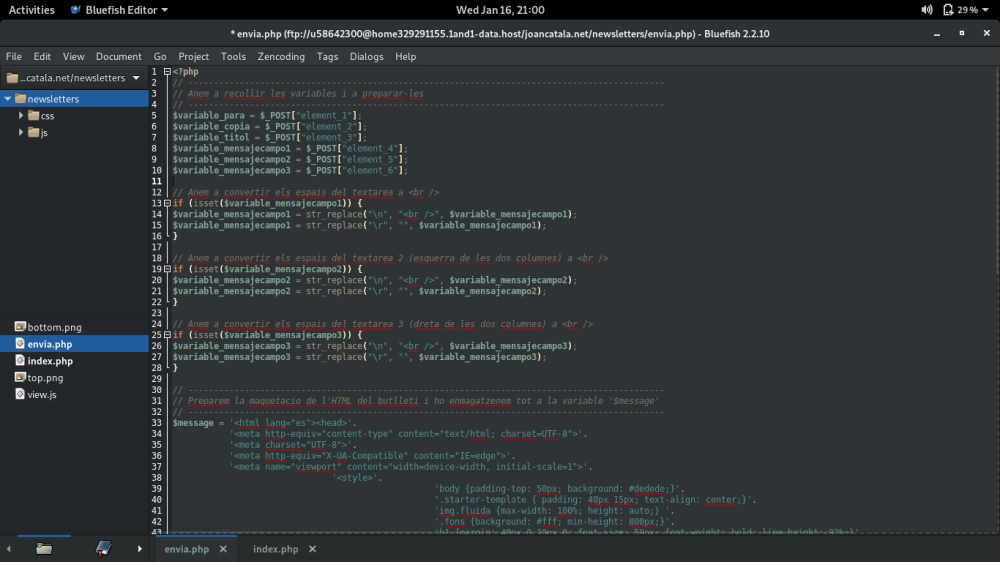Select view.js in the file list

coord(74,394)
